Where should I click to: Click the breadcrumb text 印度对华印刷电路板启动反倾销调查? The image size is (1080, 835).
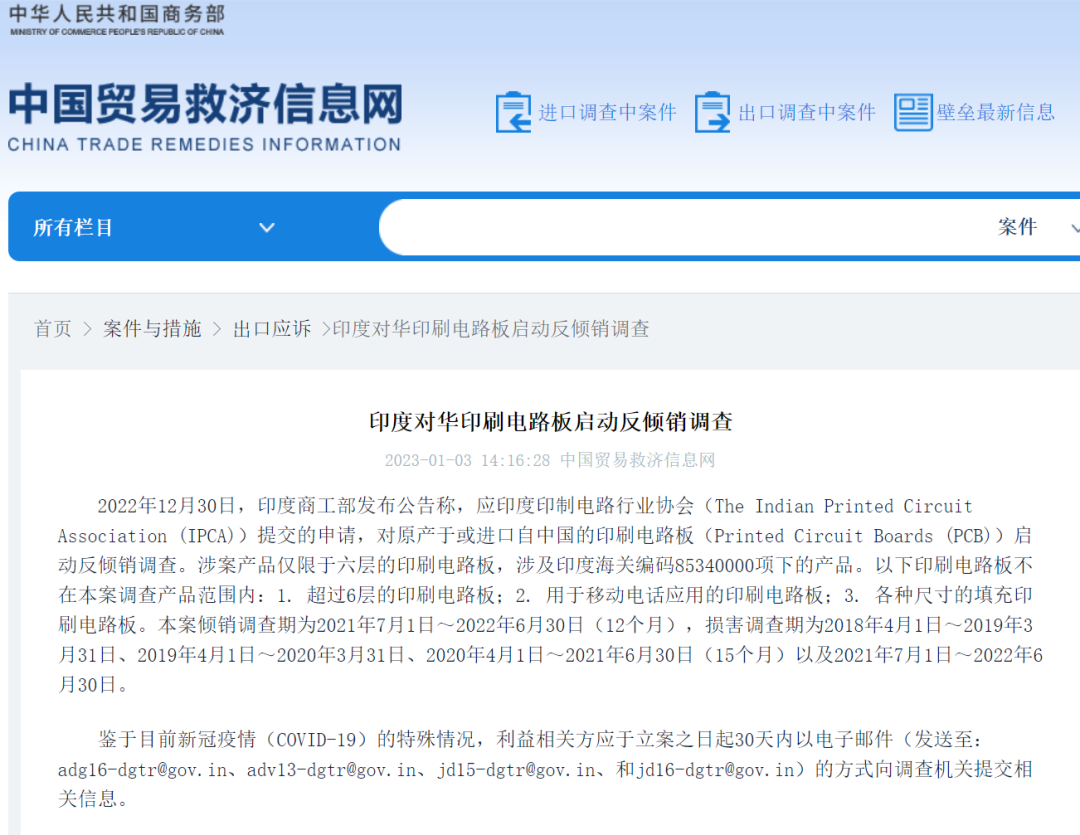point(491,329)
